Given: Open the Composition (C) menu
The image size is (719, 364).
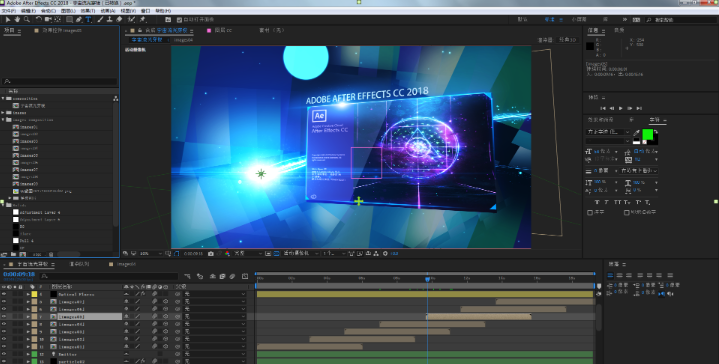Looking at the screenshot, I should click(x=48, y=10).
